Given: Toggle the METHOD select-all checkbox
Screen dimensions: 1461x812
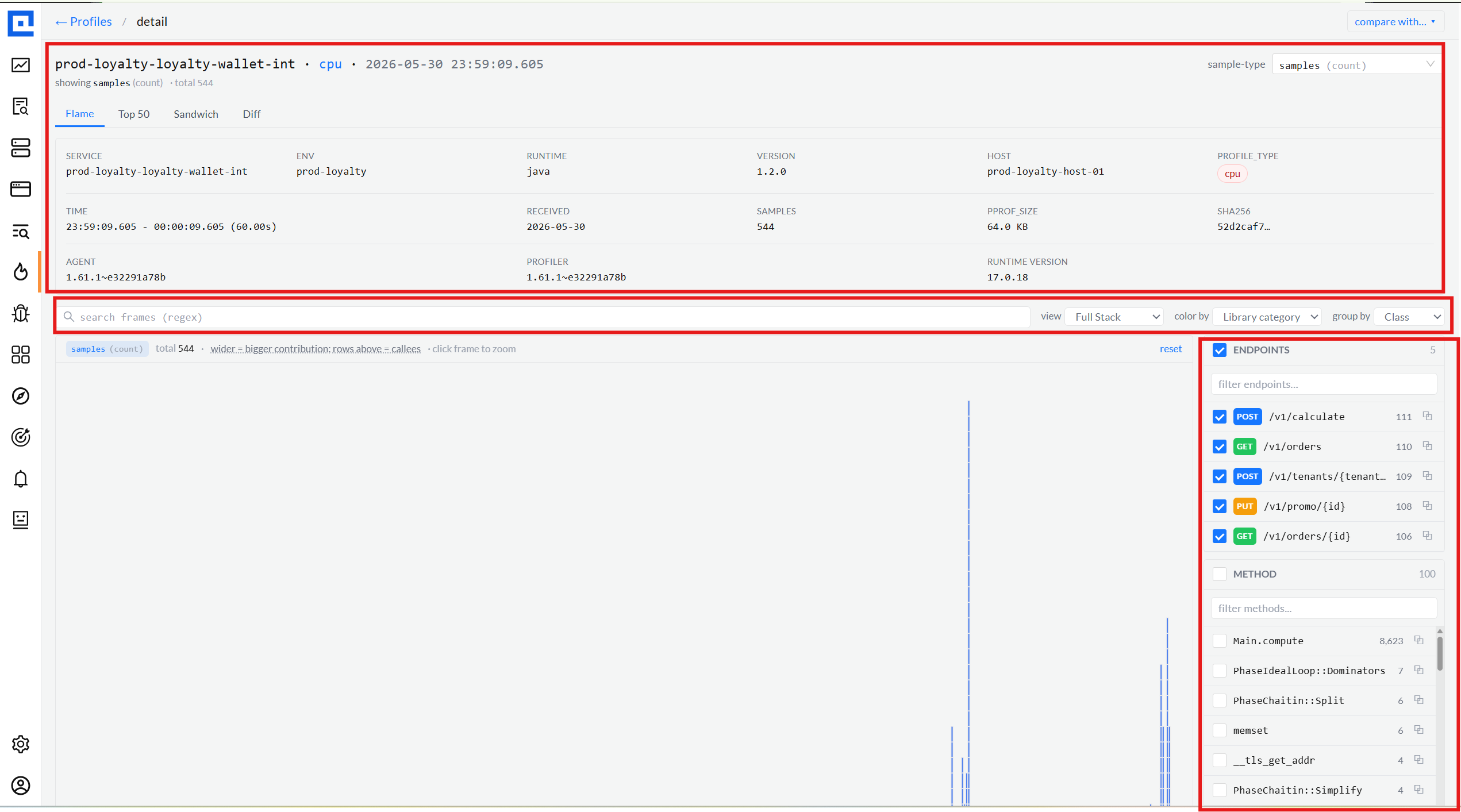Looking at the screenshot, I should 1220,574.
